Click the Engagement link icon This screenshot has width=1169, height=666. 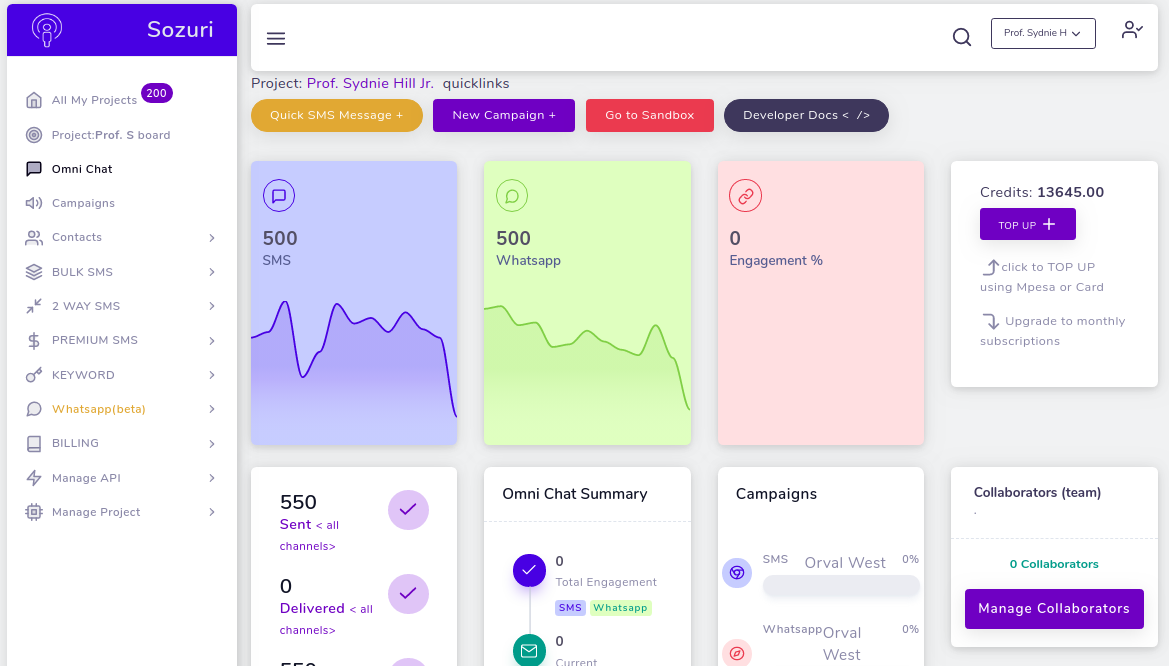click(745, 196)
